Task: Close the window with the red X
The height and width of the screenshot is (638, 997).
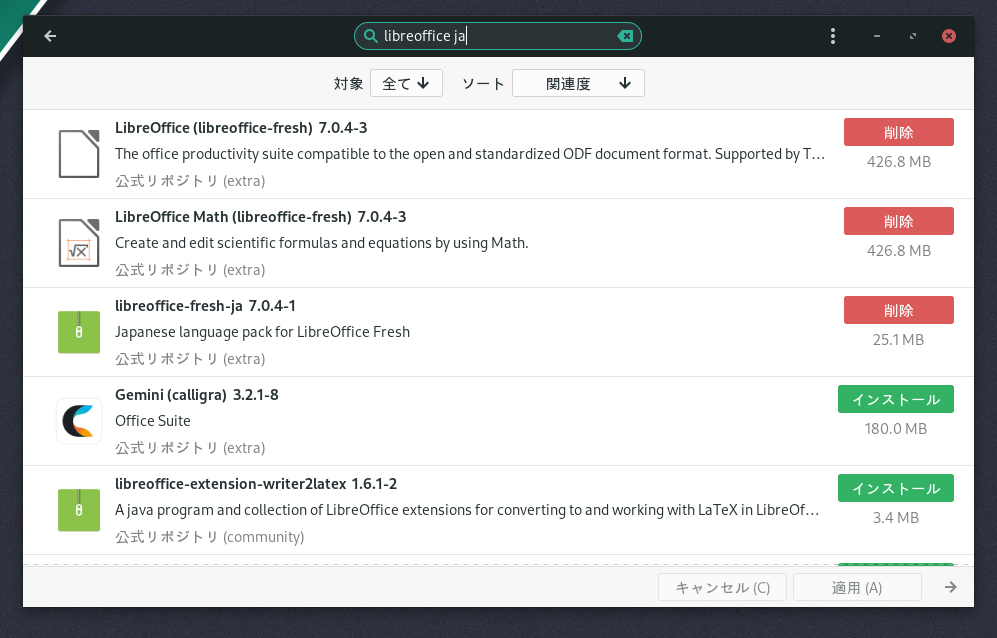Action: 949,36
